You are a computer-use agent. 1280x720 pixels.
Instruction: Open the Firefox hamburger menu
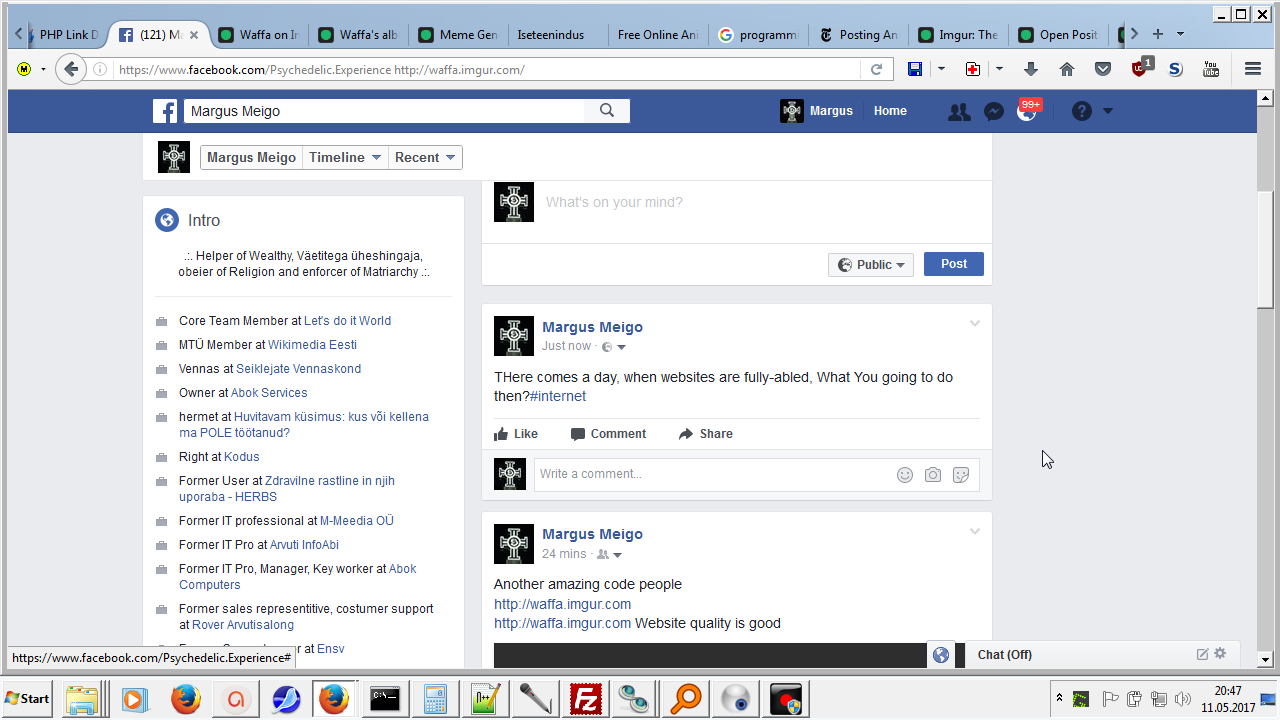[1253, 69]
